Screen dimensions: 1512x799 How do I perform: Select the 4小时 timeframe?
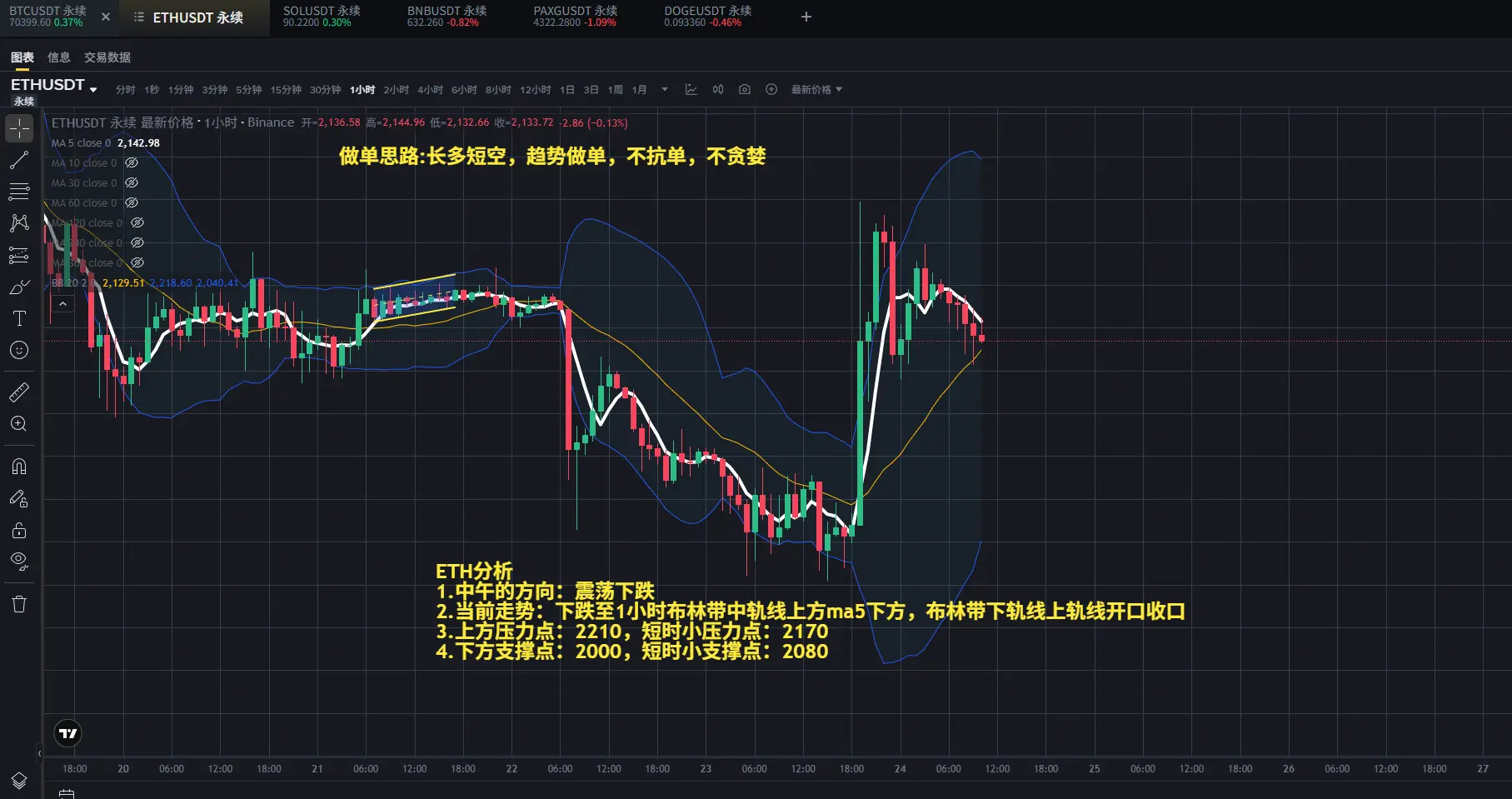click(x=430, y=90)
